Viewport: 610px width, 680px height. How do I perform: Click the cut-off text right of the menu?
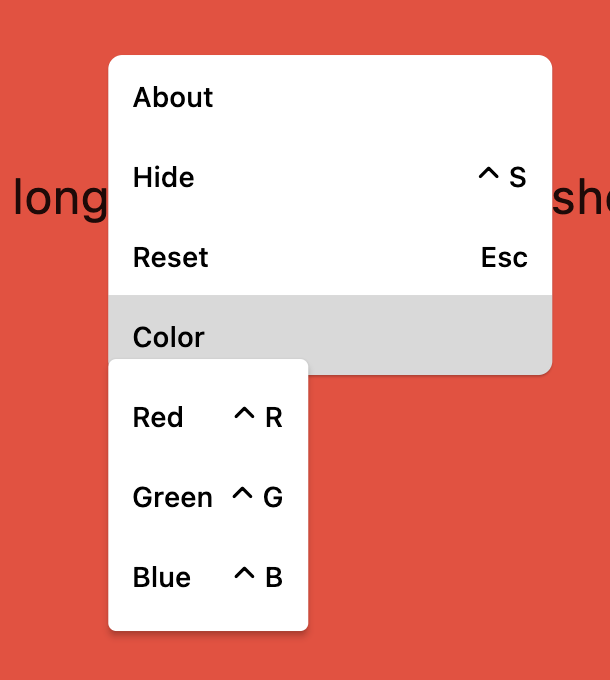[581, 200]
